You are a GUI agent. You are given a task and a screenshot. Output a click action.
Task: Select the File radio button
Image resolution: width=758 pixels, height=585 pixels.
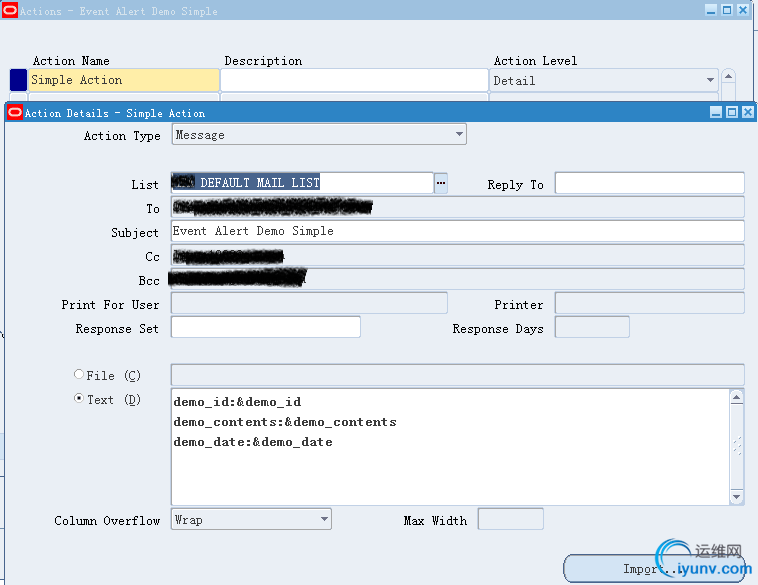click(79, 374)
